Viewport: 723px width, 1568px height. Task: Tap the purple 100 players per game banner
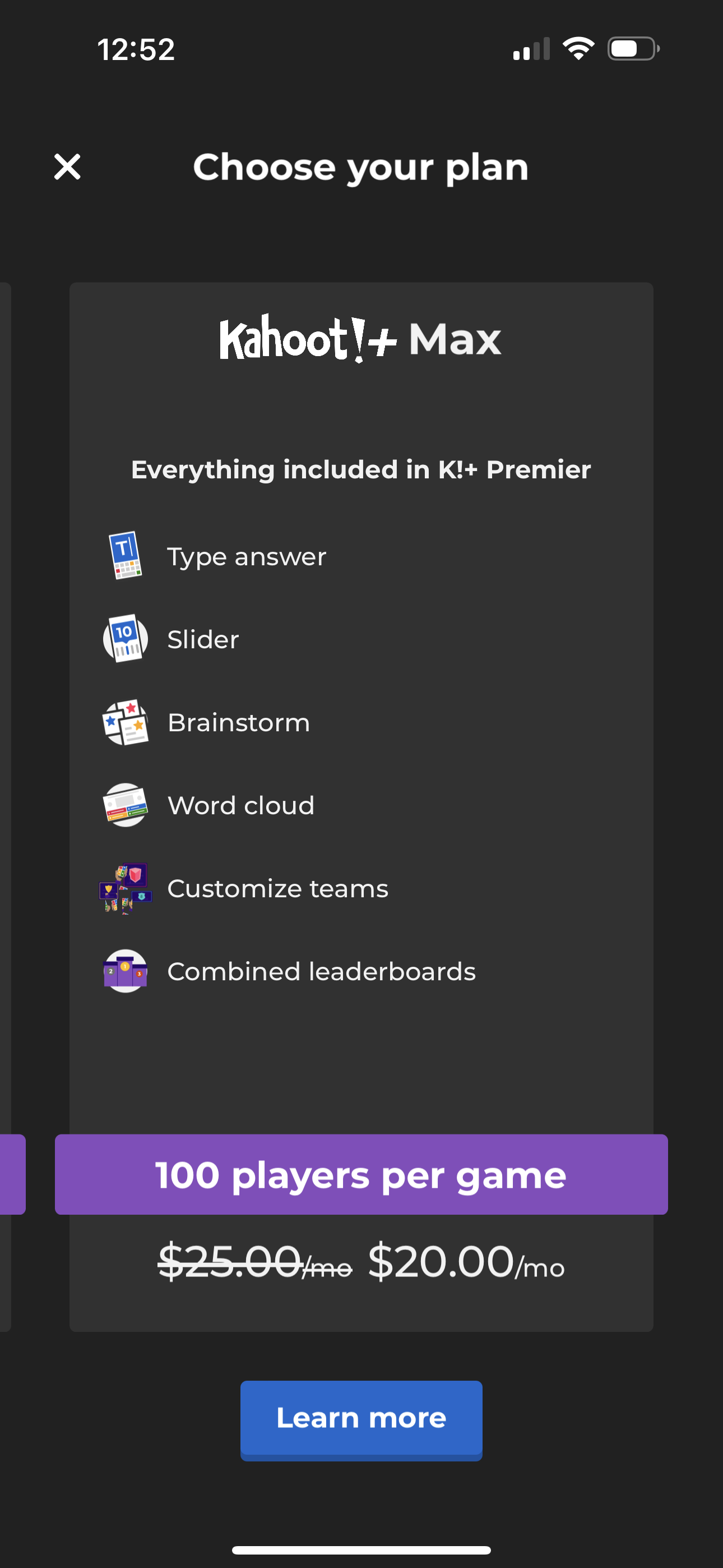[361, 1175]
